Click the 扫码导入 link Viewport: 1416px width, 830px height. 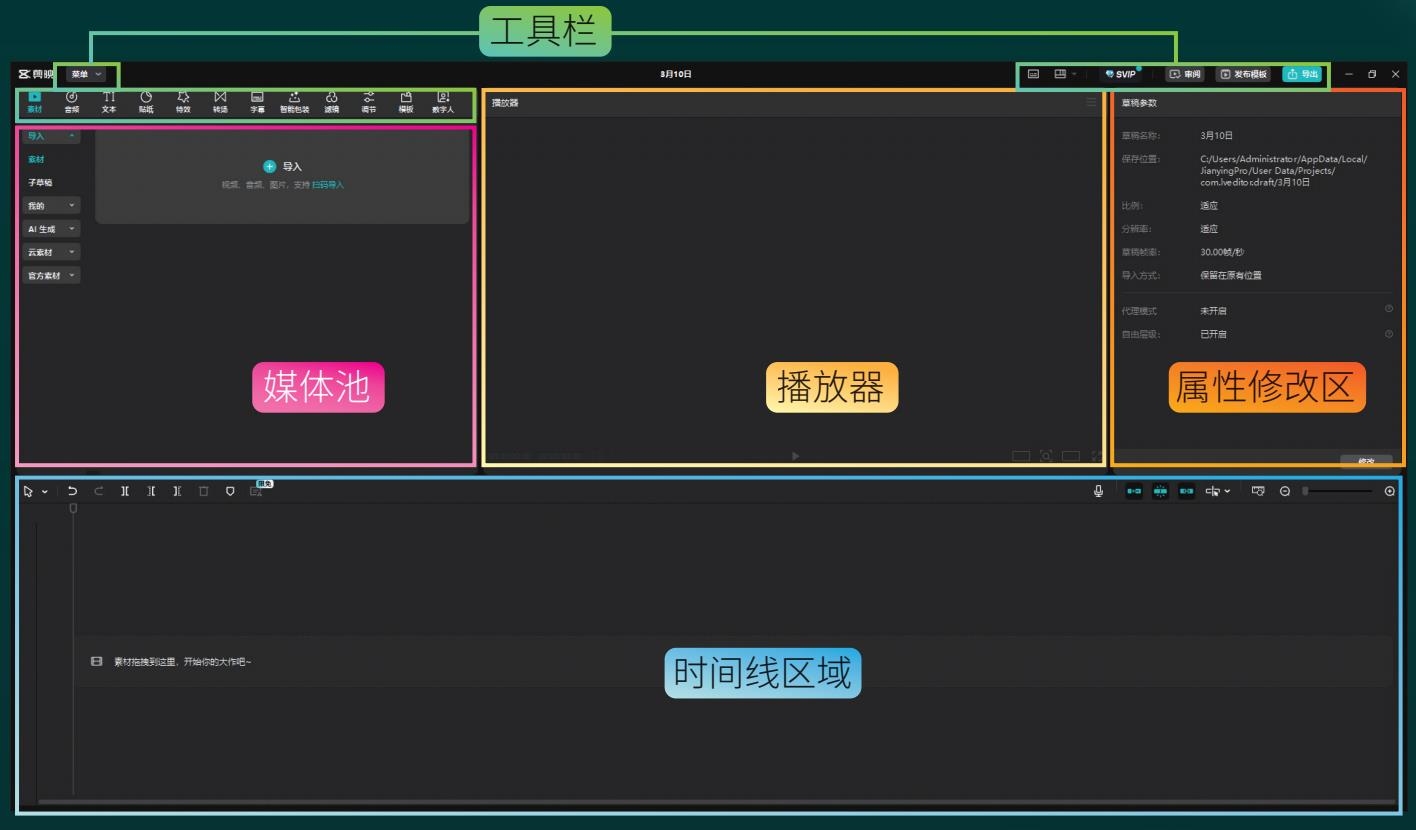click(328, 185)
